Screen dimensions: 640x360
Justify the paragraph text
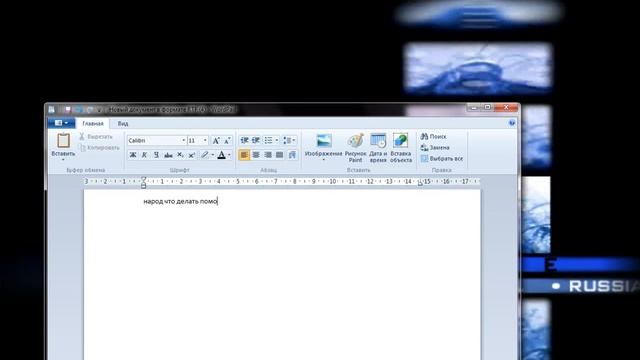[280, 155]
